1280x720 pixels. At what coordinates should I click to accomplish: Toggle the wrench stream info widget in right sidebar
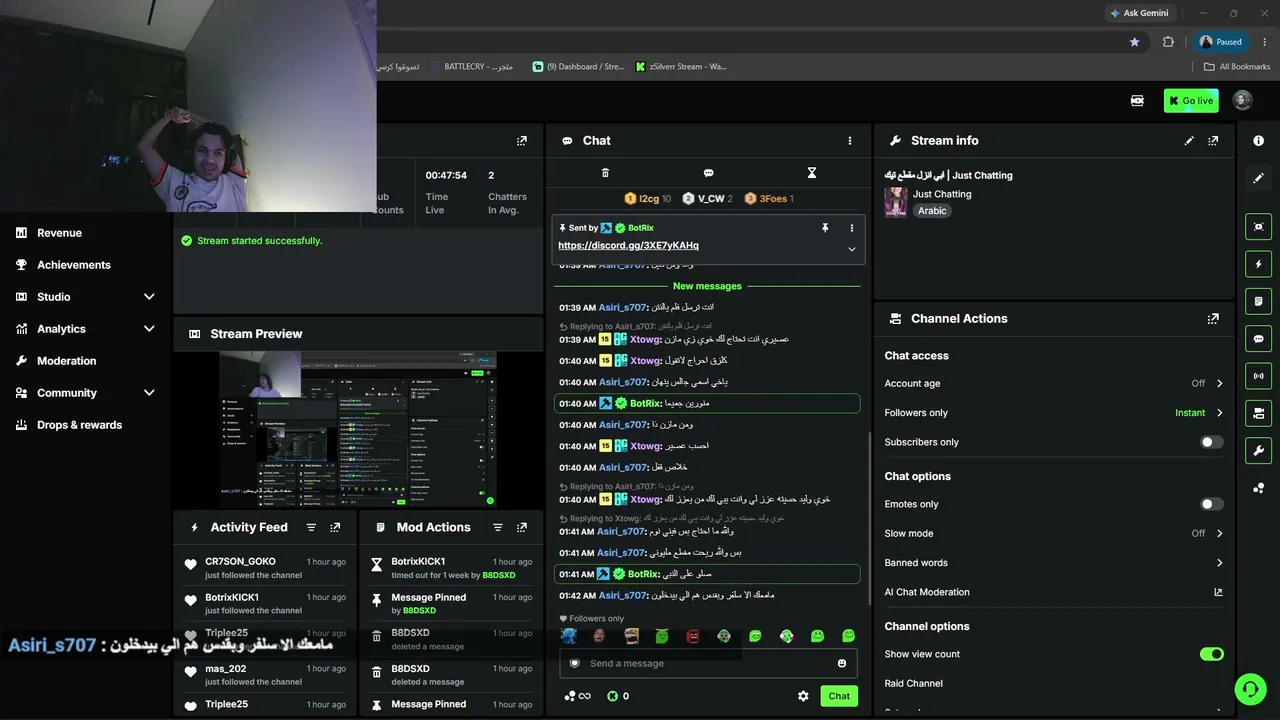[x=1258, y=451]
